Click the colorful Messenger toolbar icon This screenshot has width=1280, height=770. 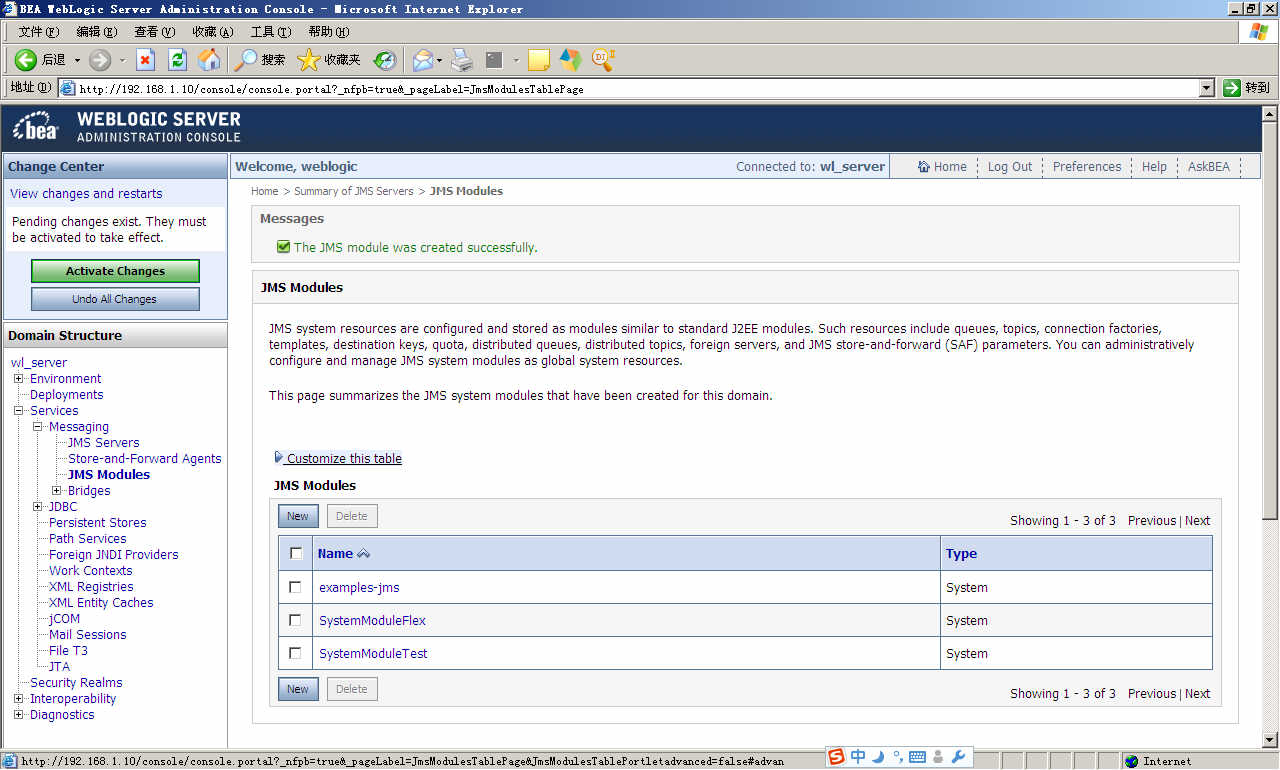click(x=570, y=60)
